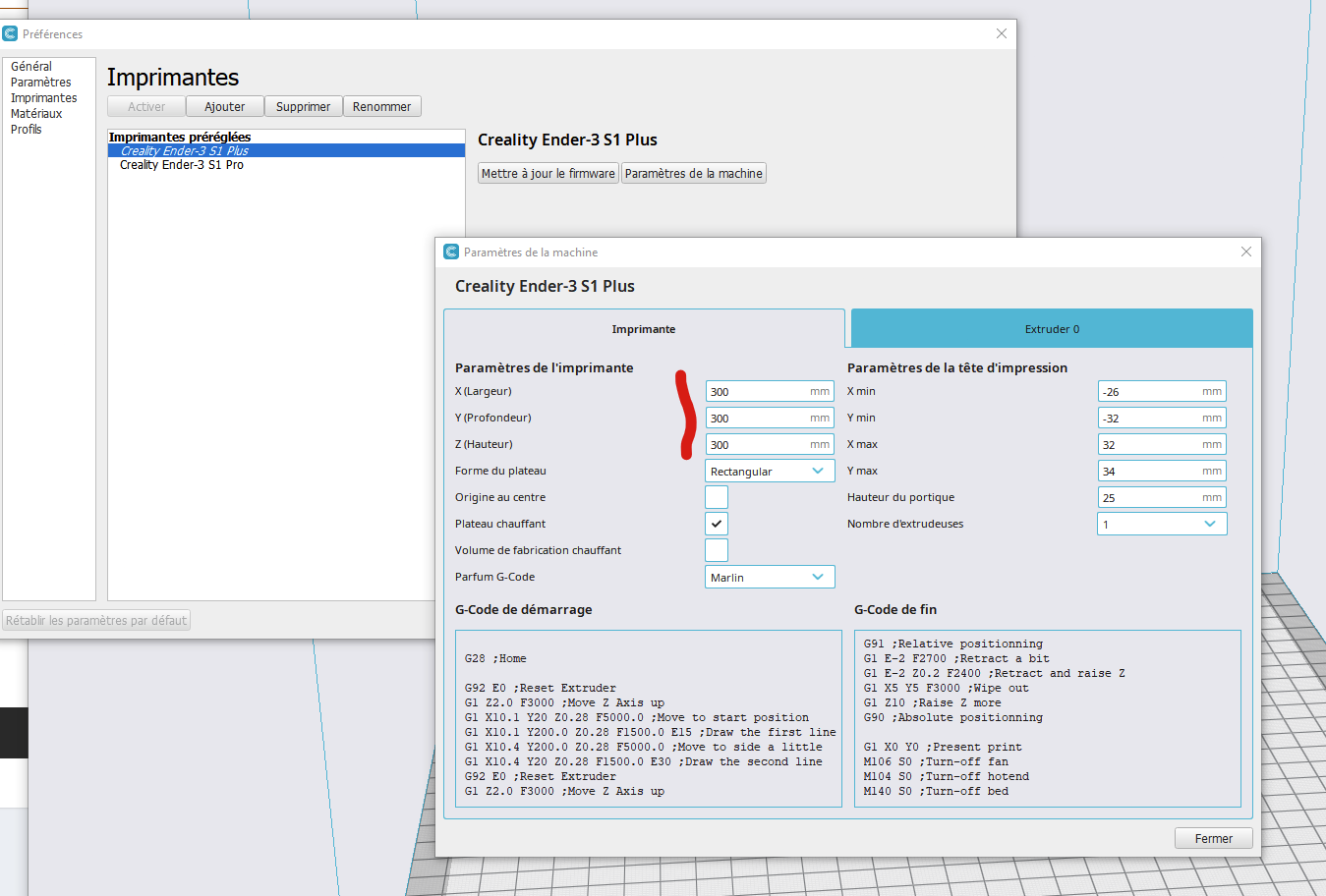Click the ';Retract and raise Z' G-code line
The width and height of the screenshot is (1326, 896).
pos(995,673)
